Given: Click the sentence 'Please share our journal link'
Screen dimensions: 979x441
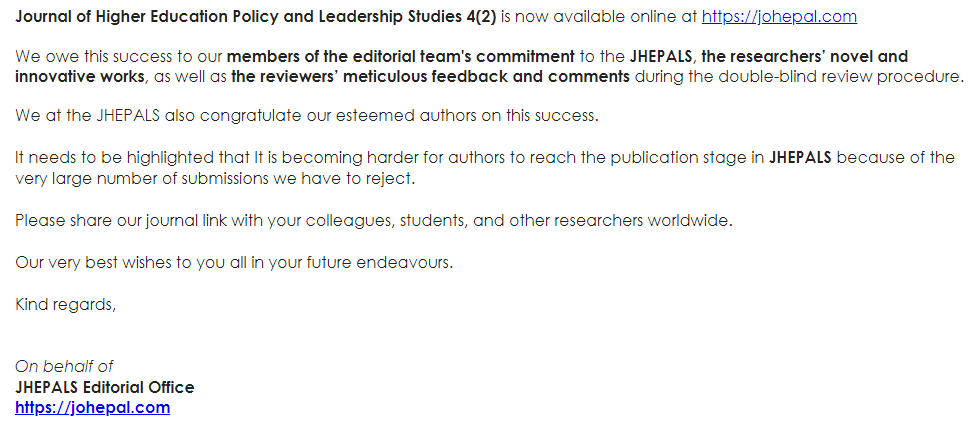Looking at the screenshot, I should coord(373,221).
